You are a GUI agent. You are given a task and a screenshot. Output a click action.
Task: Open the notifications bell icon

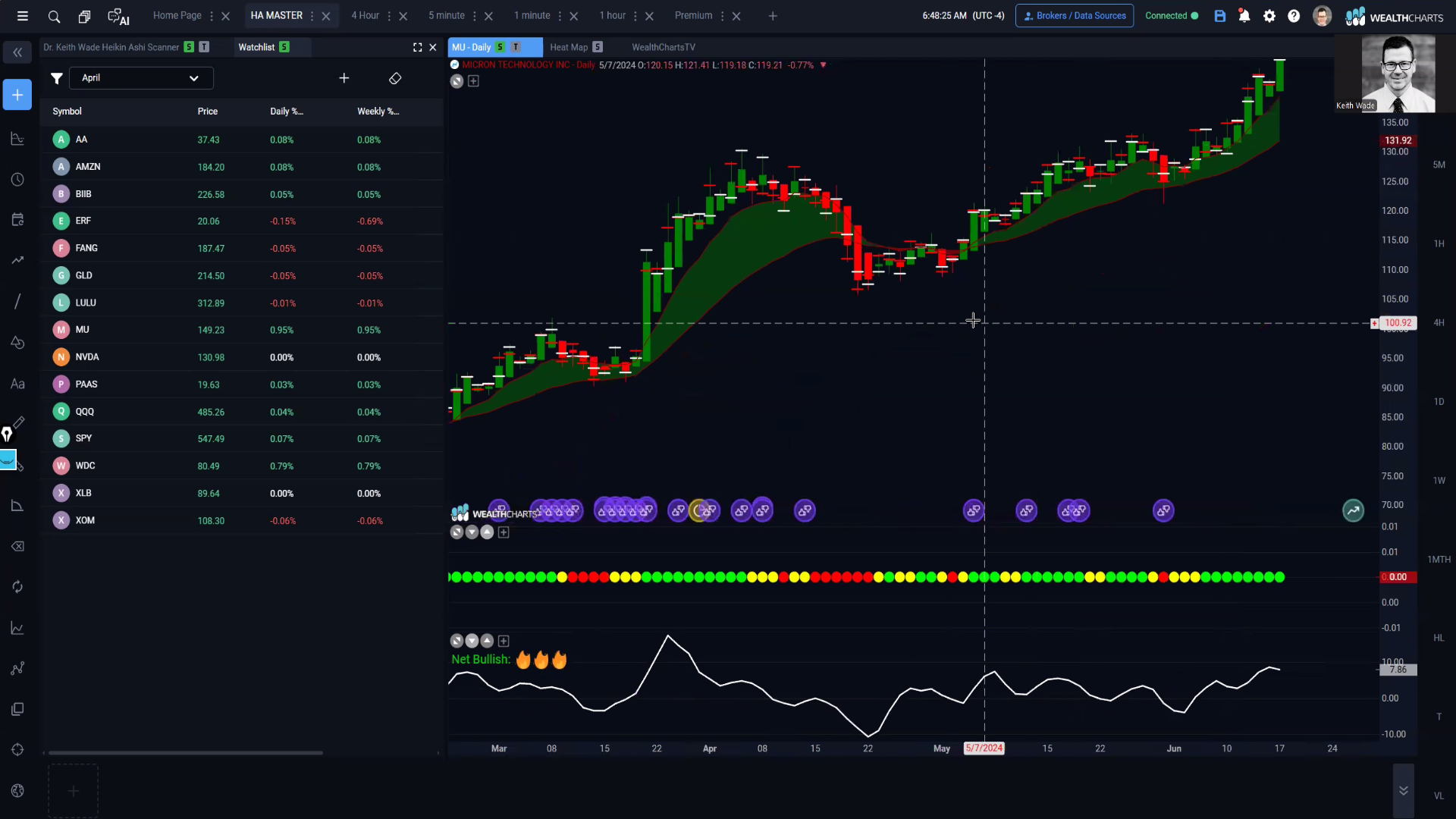click(1244, 16)
